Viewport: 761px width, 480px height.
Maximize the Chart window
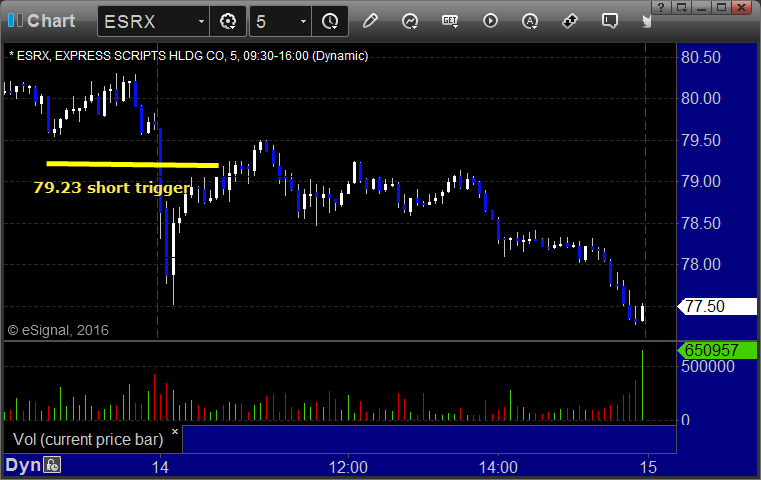click(x=722, y=7)
